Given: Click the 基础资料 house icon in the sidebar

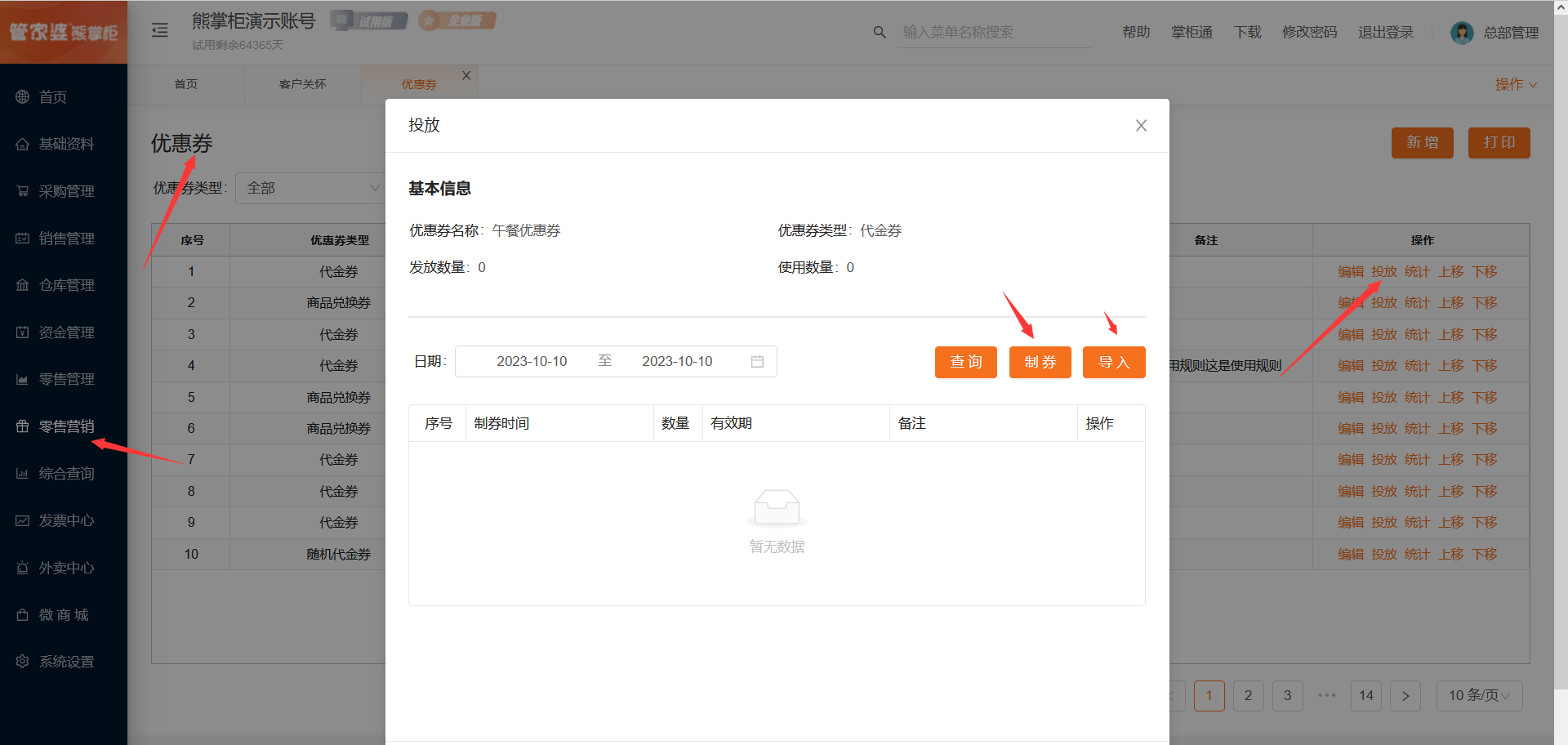Looking at the screenshot, I should click(x=22, y=144).
